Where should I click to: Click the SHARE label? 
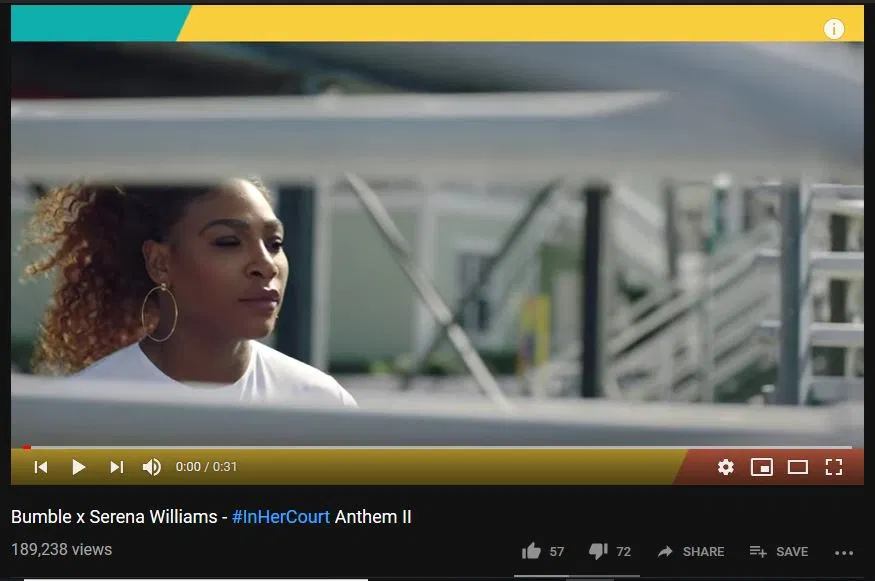(x=703, y=551)
